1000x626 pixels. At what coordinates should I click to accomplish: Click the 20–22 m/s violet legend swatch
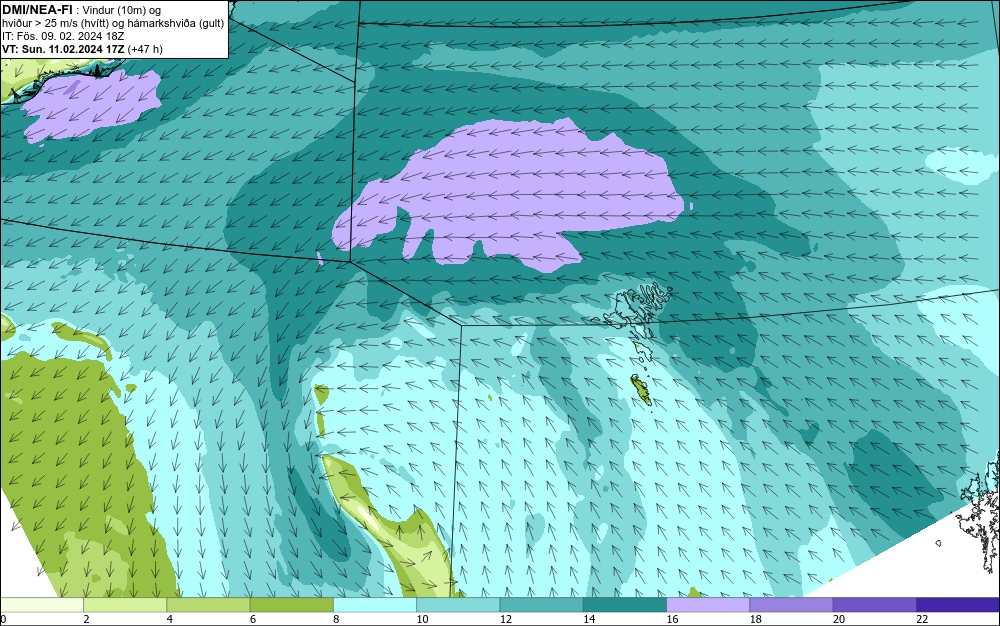coord(874,605)
